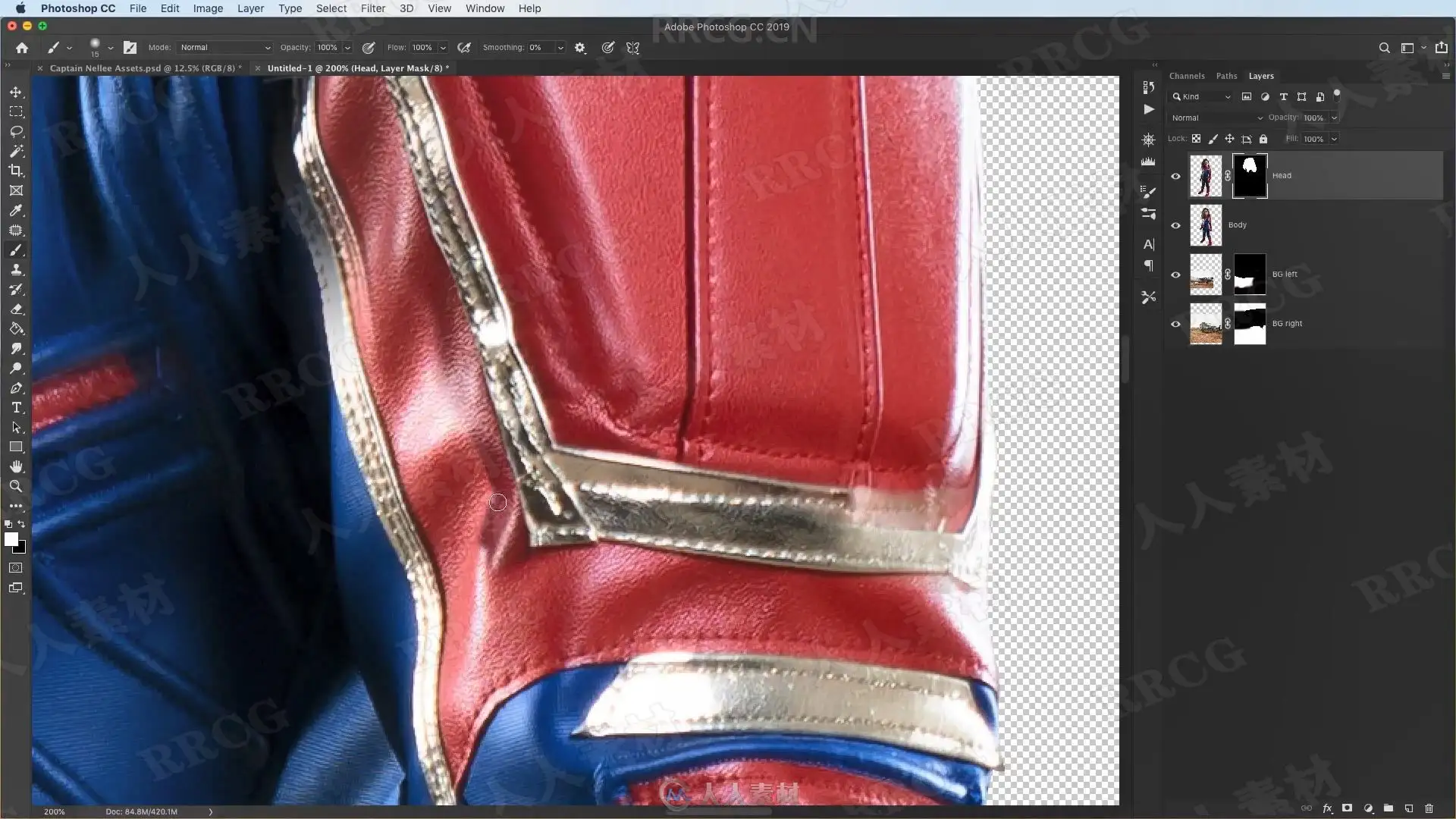The image size is (1456, 819).
Task: Open the Filter menu
Action: pyautogui.click(x=372, y=8)
